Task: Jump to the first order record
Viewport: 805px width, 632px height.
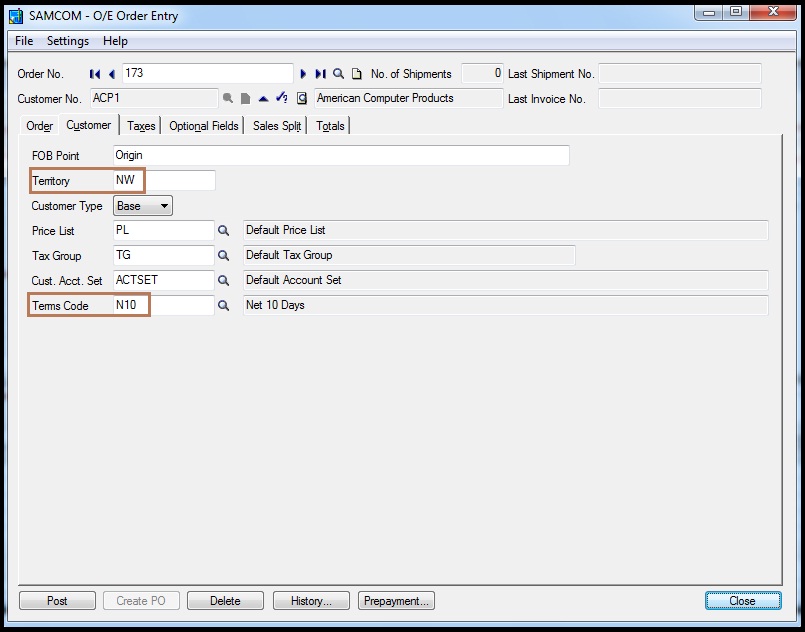Action: (94, 74)
